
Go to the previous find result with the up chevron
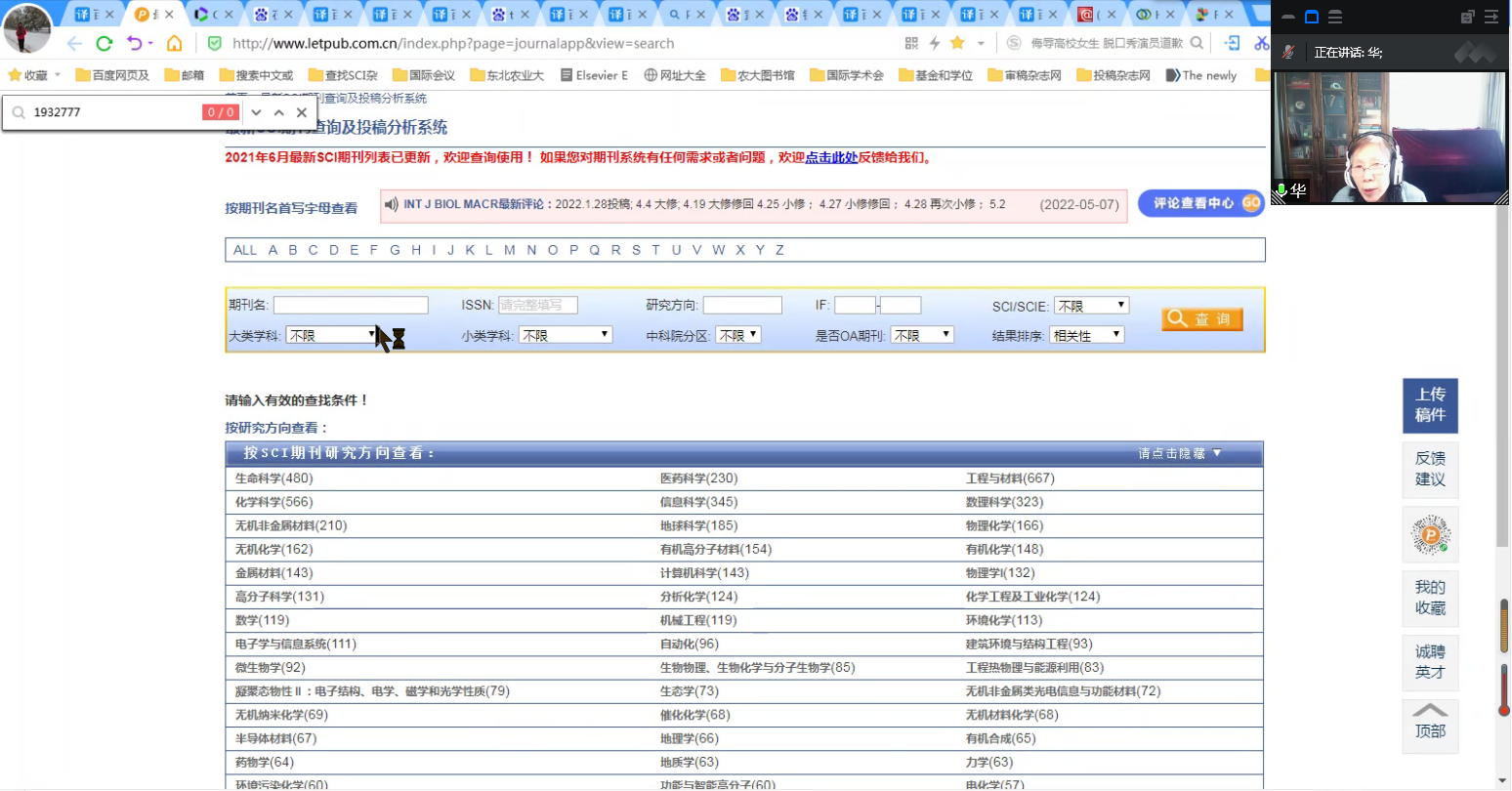pyautogui.click(x=279, y=112)
